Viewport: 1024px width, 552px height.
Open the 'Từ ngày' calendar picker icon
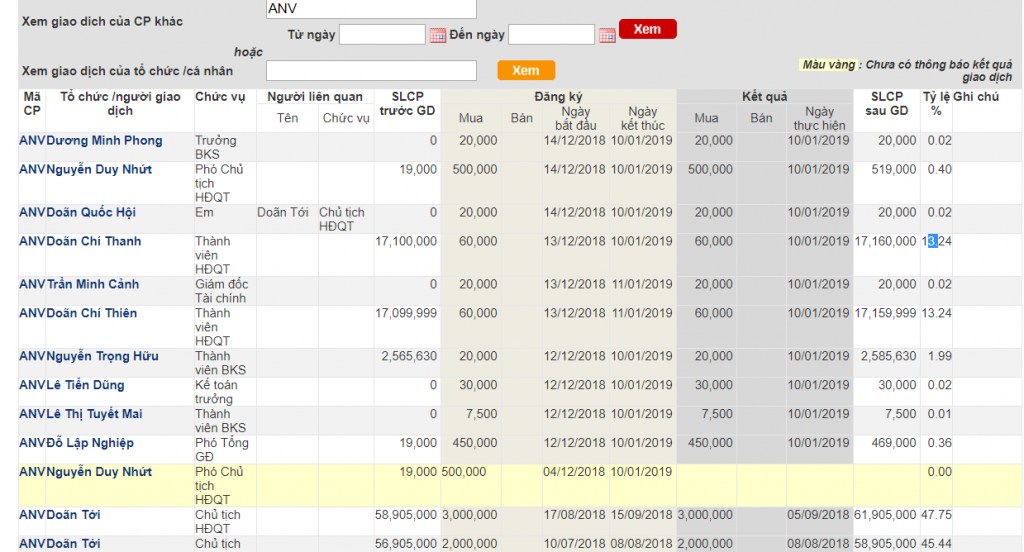[x=437, y=36]
